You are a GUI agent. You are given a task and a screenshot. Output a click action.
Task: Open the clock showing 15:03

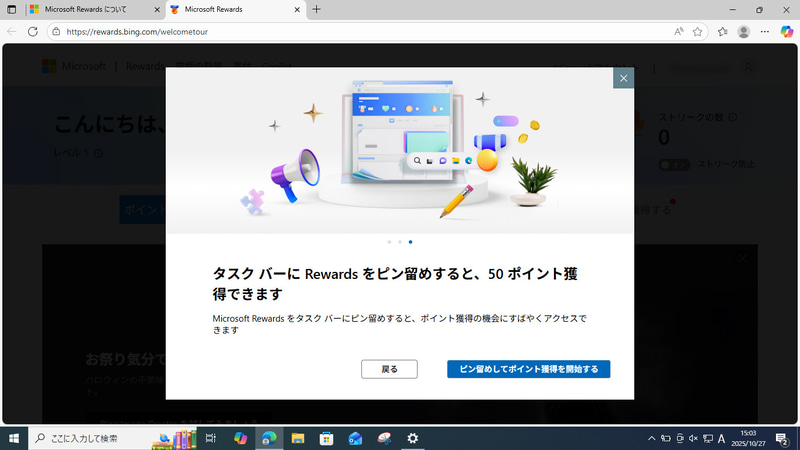(748, 438)
